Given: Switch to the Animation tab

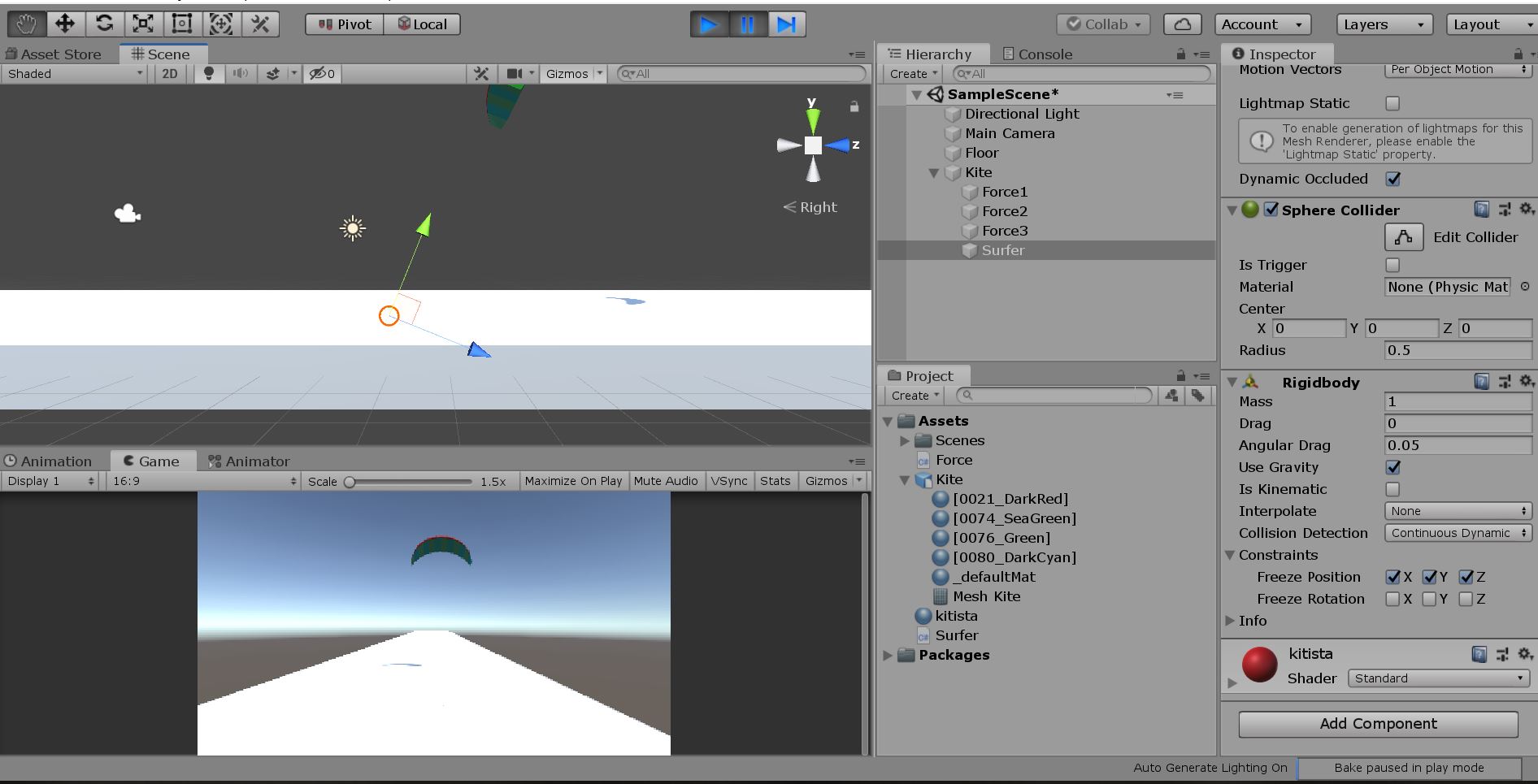Looking at the screenshot, I should (x=48, y=461).
